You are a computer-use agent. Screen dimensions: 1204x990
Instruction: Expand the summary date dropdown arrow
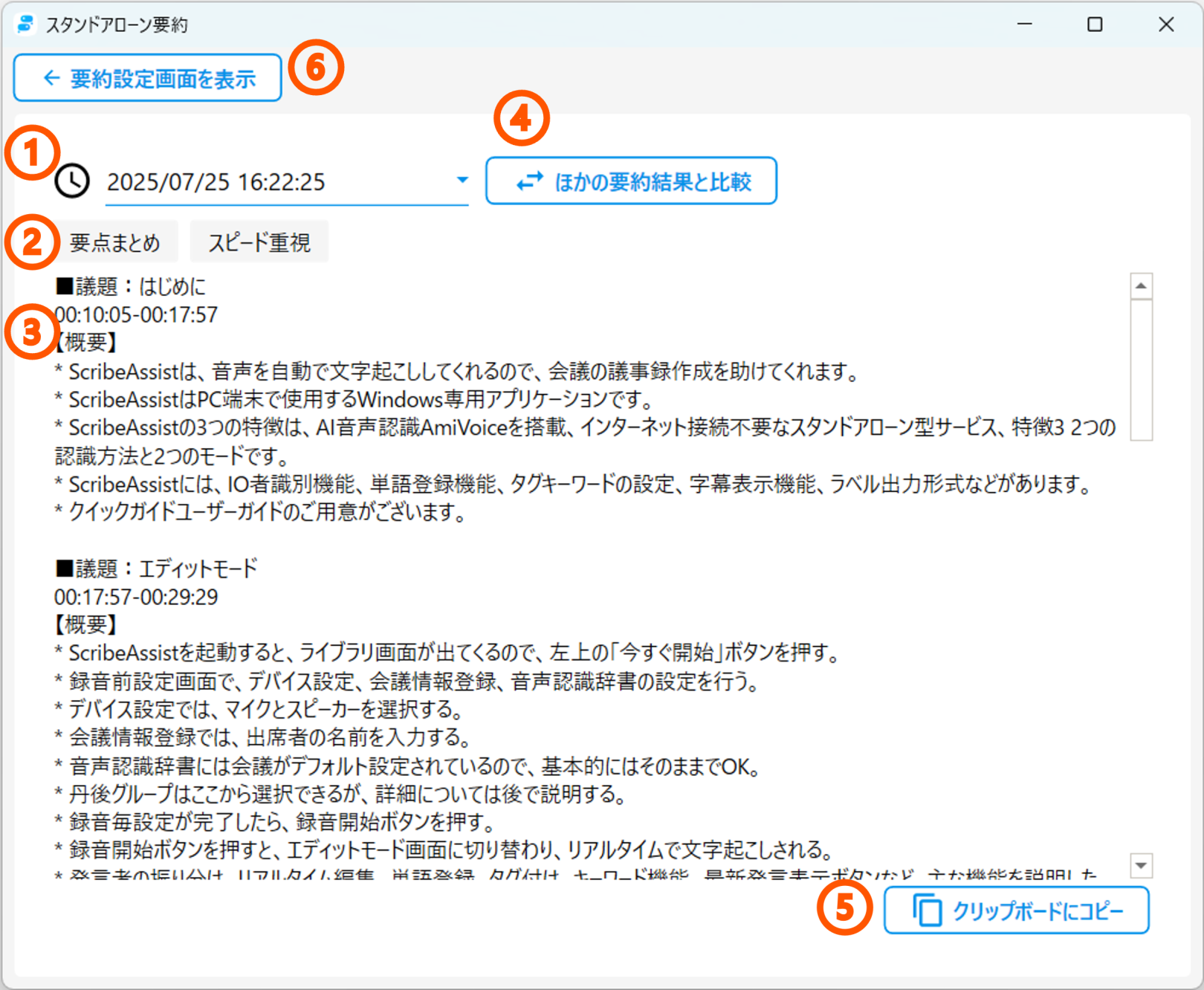click(462, 181)
